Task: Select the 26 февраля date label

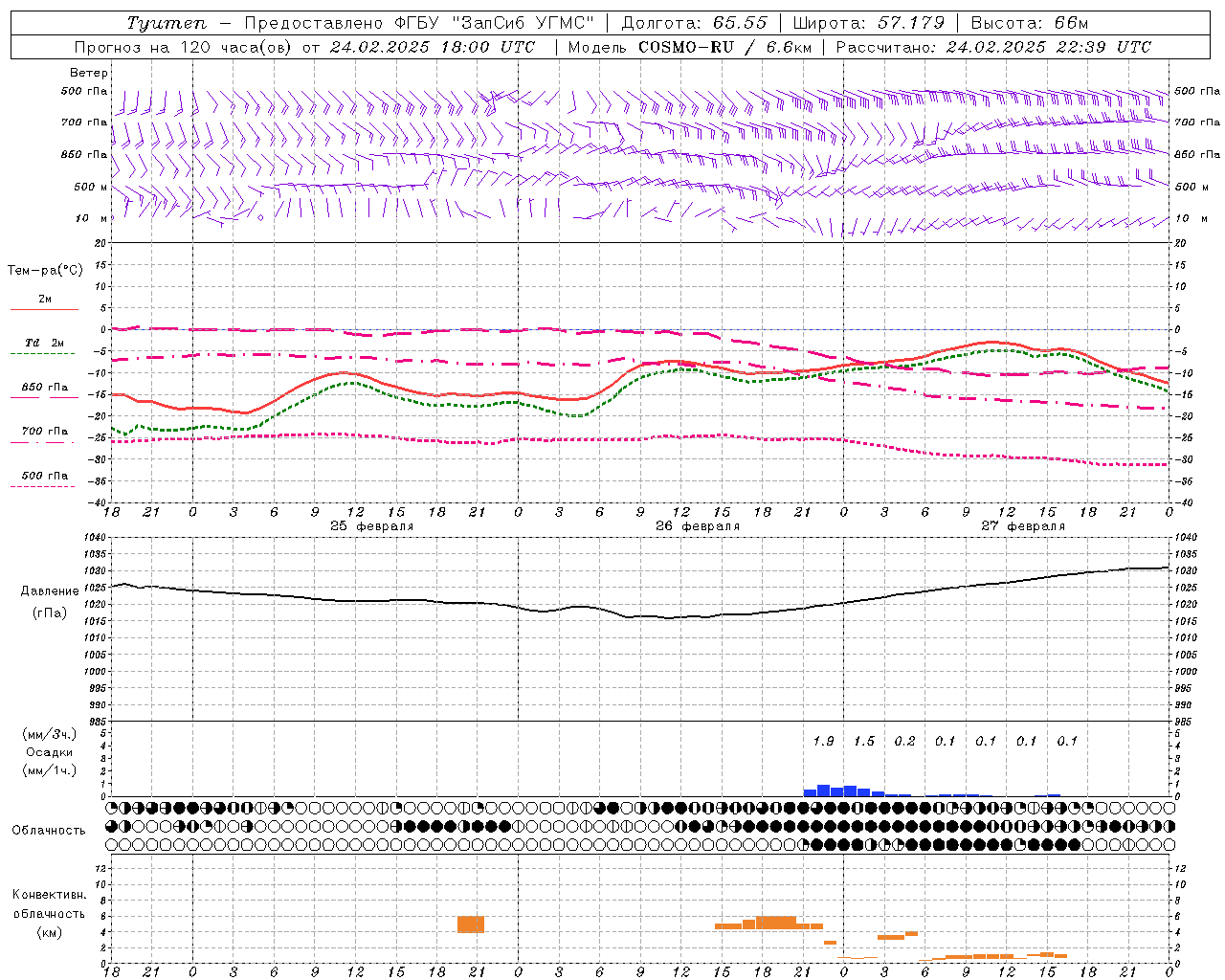Action: pos(698,526)
